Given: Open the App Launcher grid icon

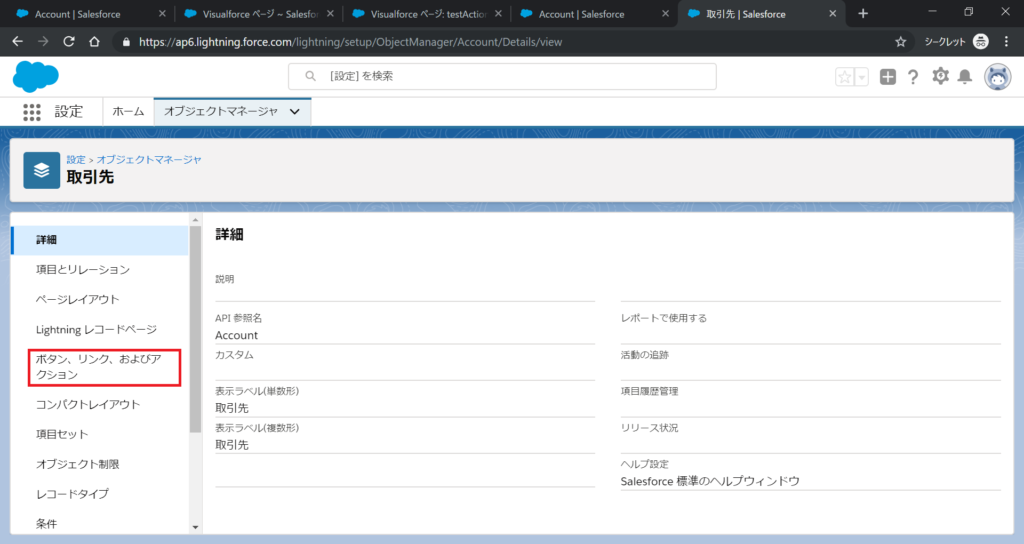Looking at the screenshot, I should coord(32,112).
